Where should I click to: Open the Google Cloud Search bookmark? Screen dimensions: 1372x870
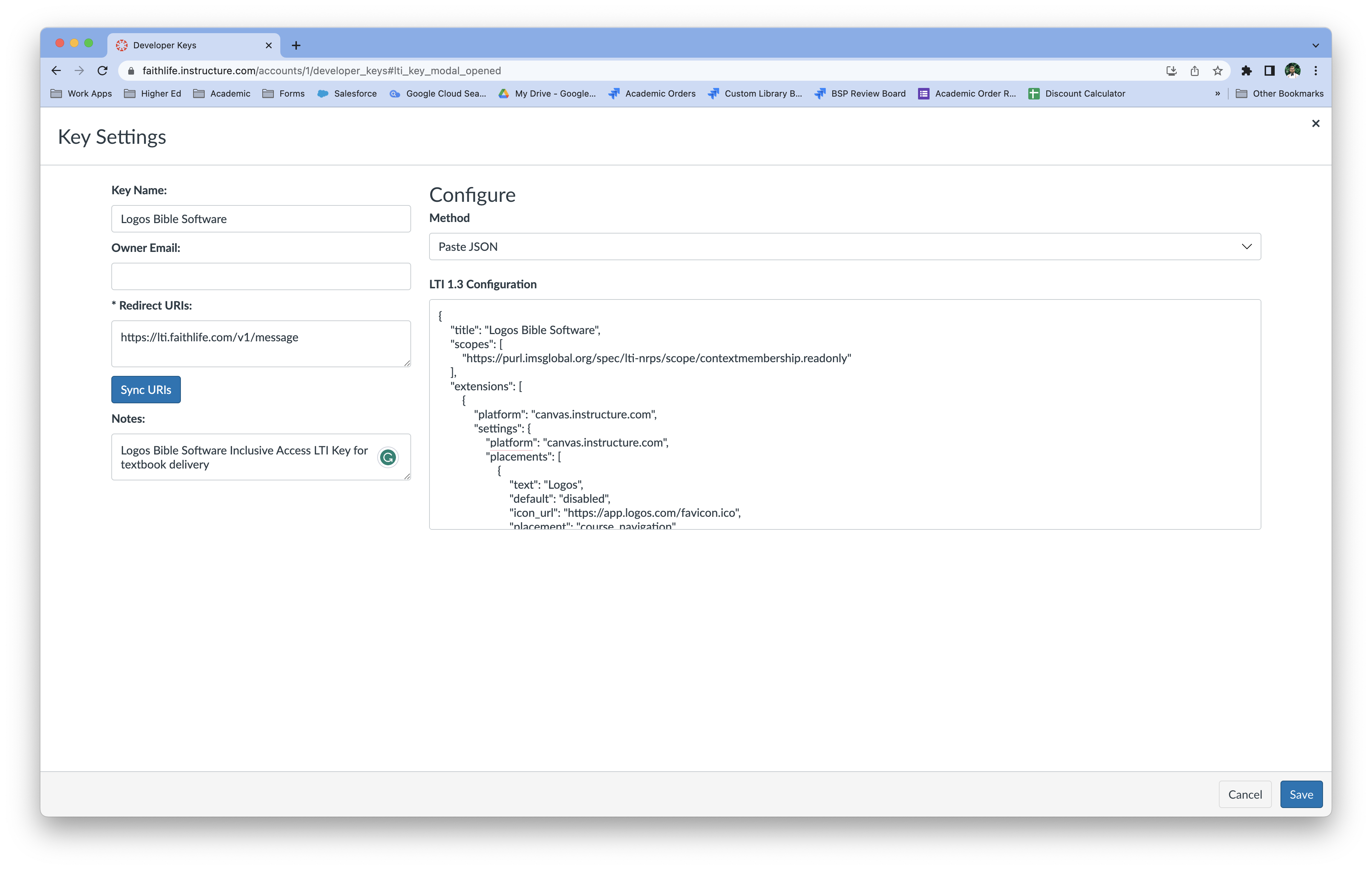coord(438,93)
